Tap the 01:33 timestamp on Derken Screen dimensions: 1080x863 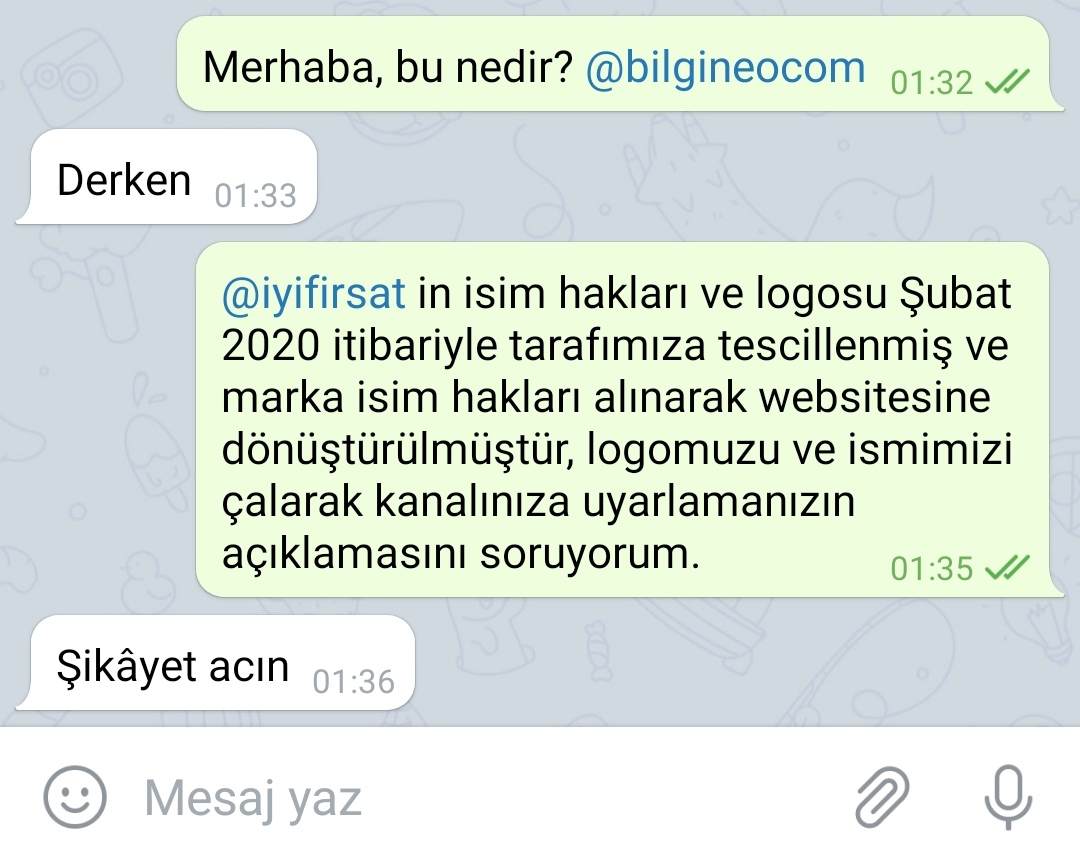(x=256, y=196)
